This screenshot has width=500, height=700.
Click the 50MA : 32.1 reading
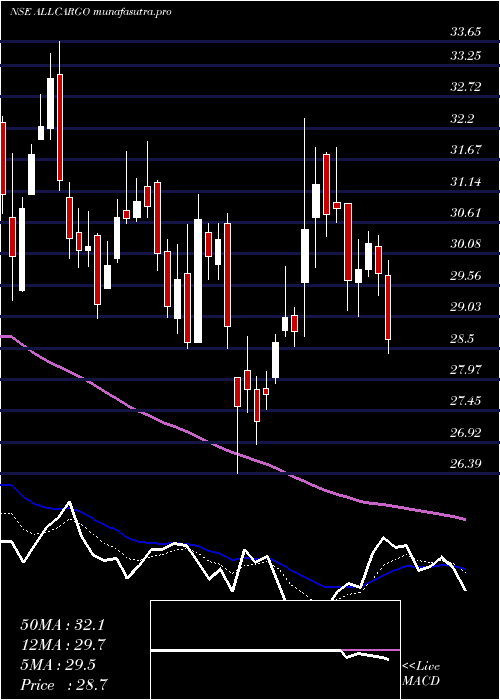tap(62, 625)
